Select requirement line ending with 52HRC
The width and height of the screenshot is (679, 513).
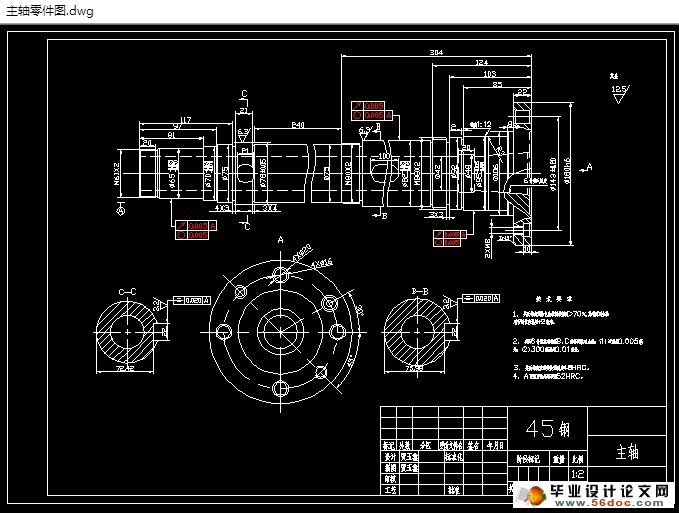point(548,376)
